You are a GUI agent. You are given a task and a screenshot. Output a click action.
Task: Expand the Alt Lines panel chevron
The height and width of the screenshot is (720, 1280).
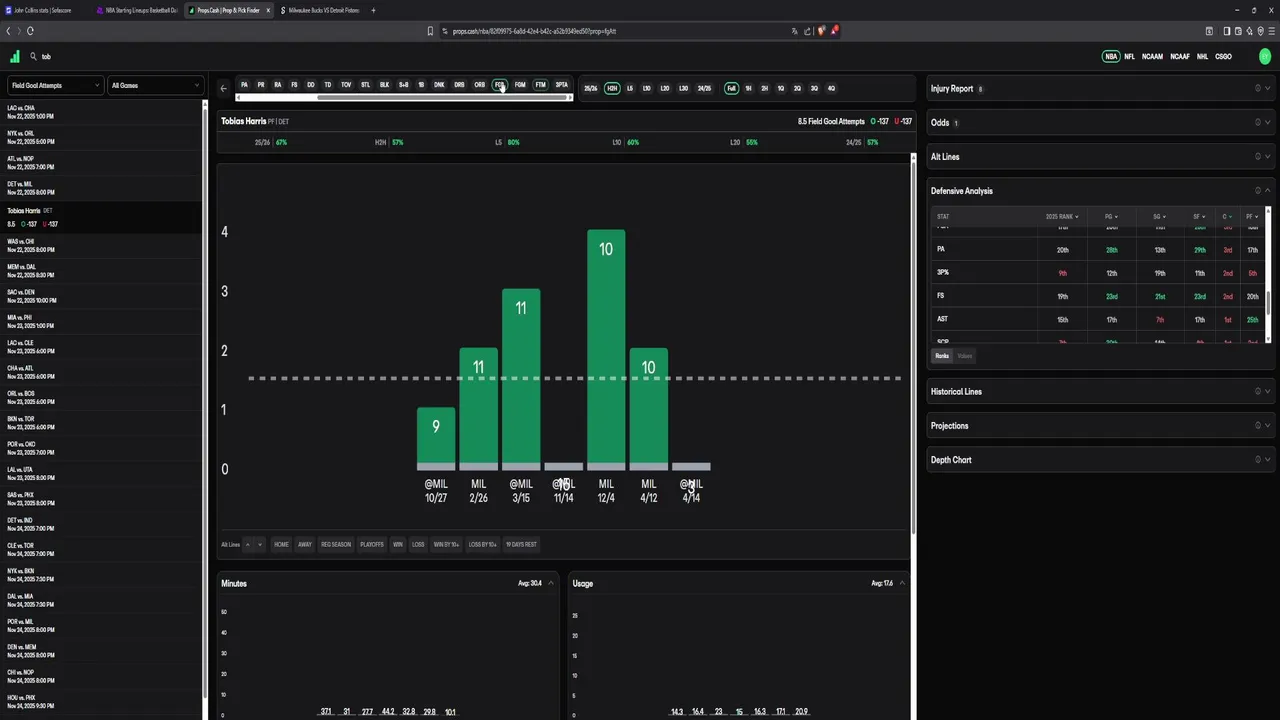tap(1268, 156)
